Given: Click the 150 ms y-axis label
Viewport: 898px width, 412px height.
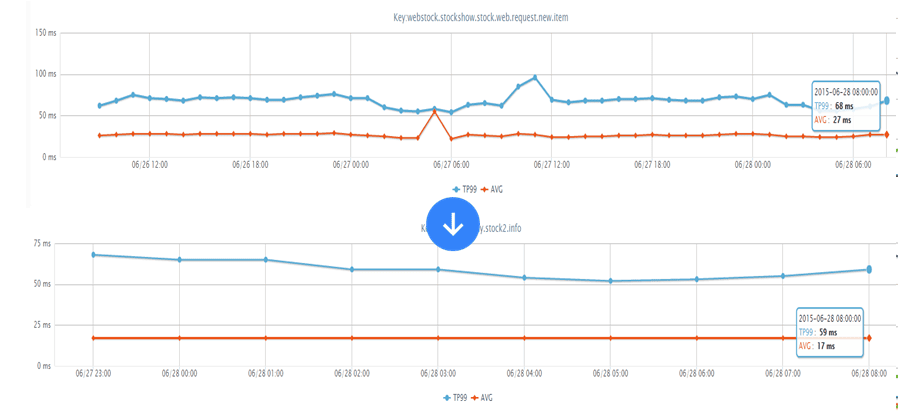Looking at the screenshot, I should (45, 32).
